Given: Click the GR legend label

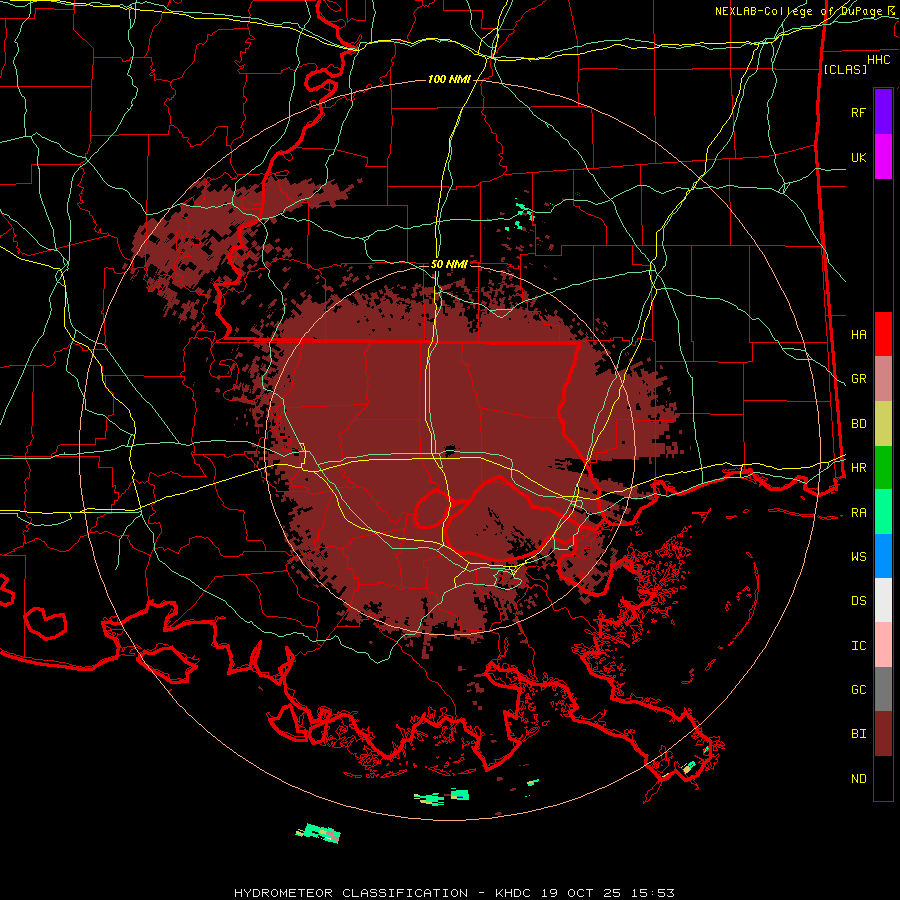Looking at the screenshot, I should click(859, 379).
